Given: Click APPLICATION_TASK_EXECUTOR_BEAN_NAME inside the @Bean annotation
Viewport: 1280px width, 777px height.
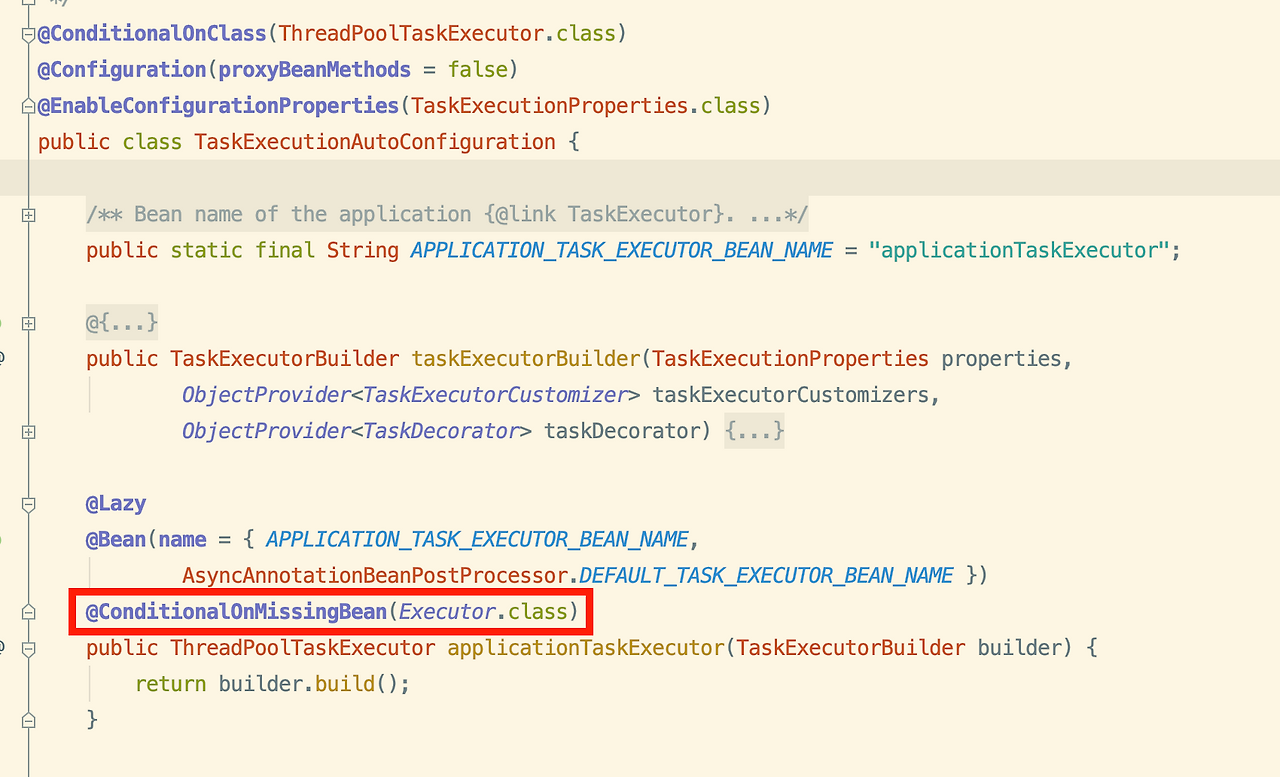Looking at the screenshot, I should coord(477,539).
